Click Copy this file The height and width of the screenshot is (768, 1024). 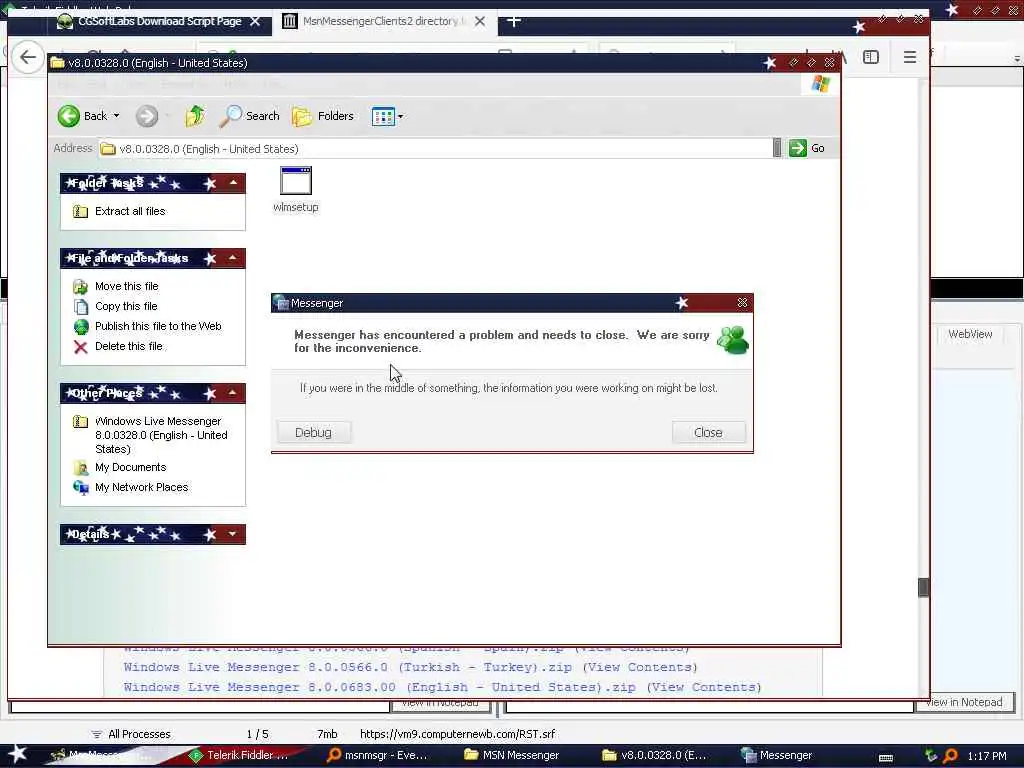click(x=126, y=306)
